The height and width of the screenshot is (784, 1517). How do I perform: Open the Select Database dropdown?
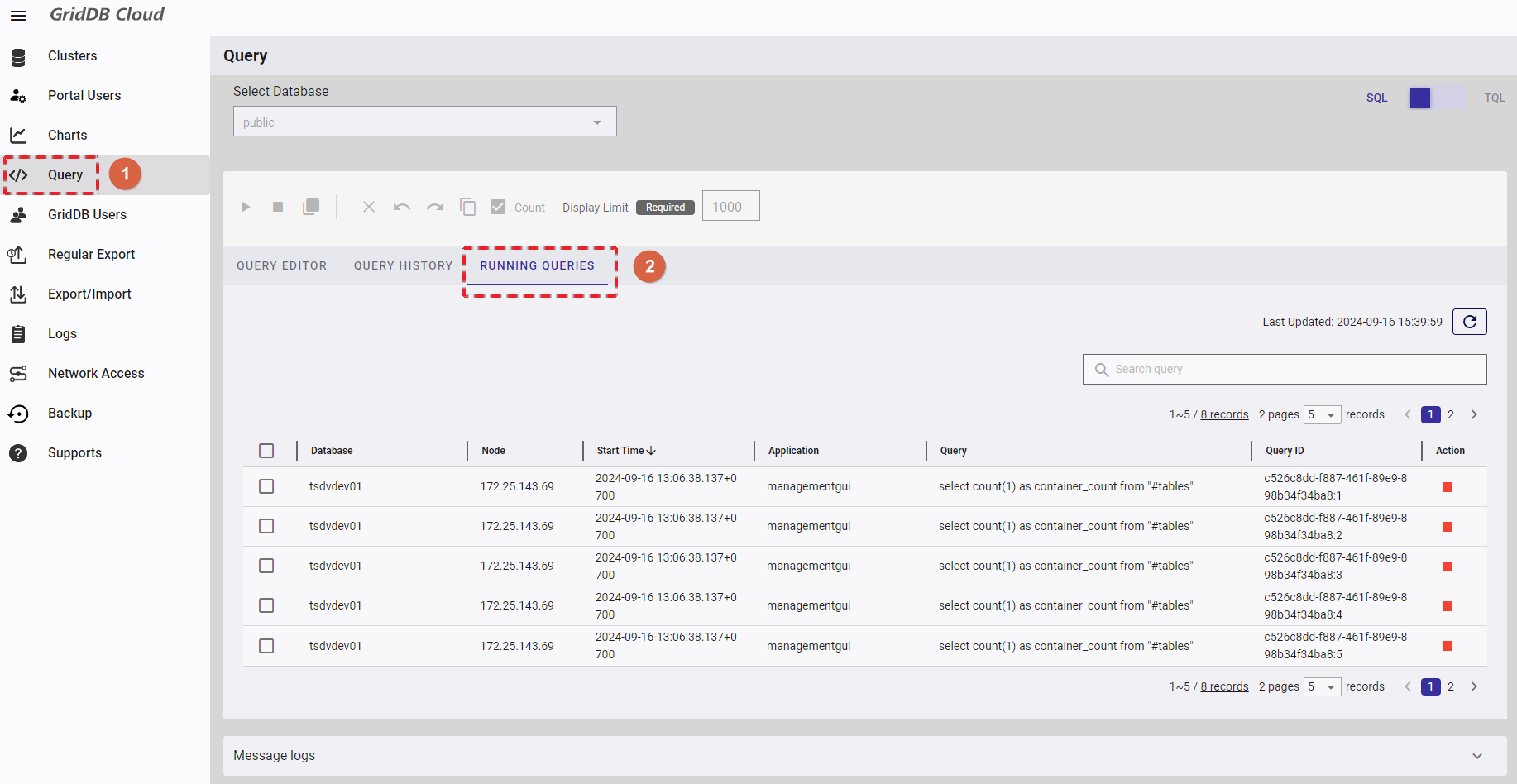[424, 122]
